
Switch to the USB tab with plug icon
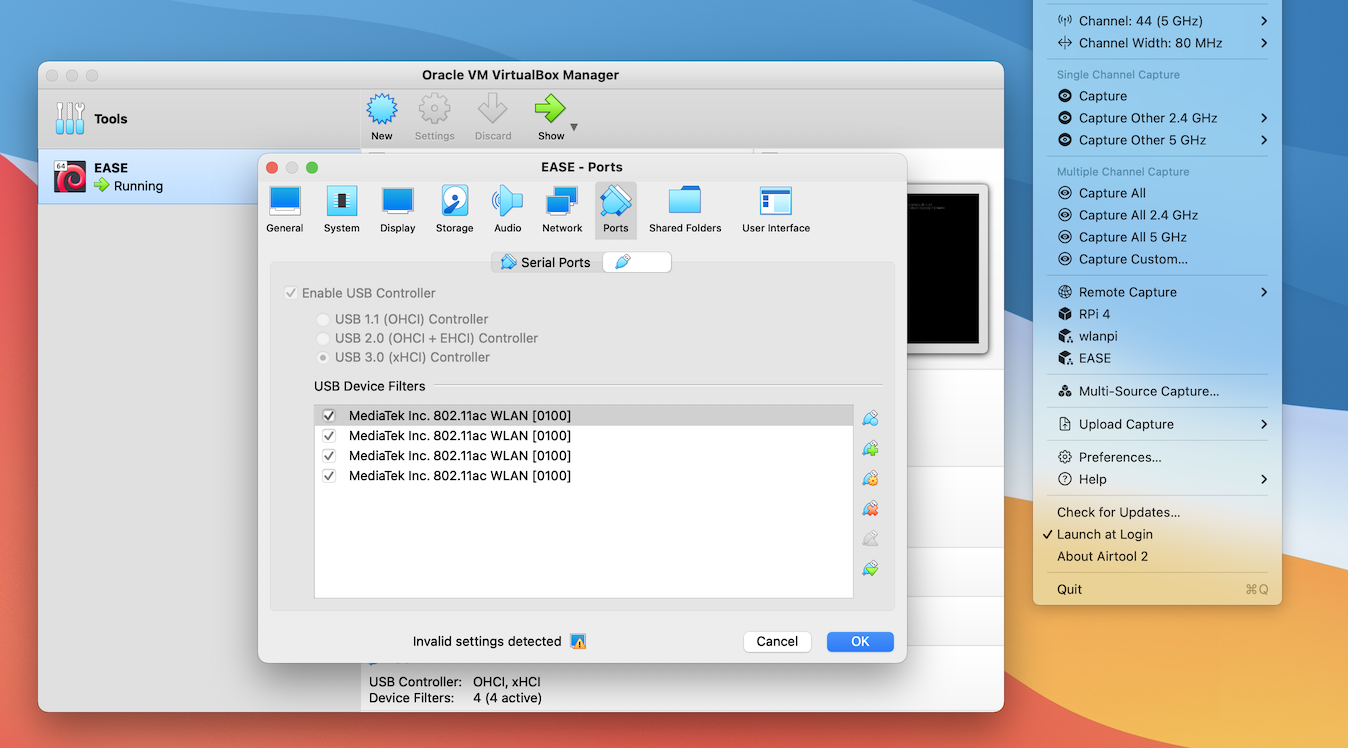[x=637, y=263]
